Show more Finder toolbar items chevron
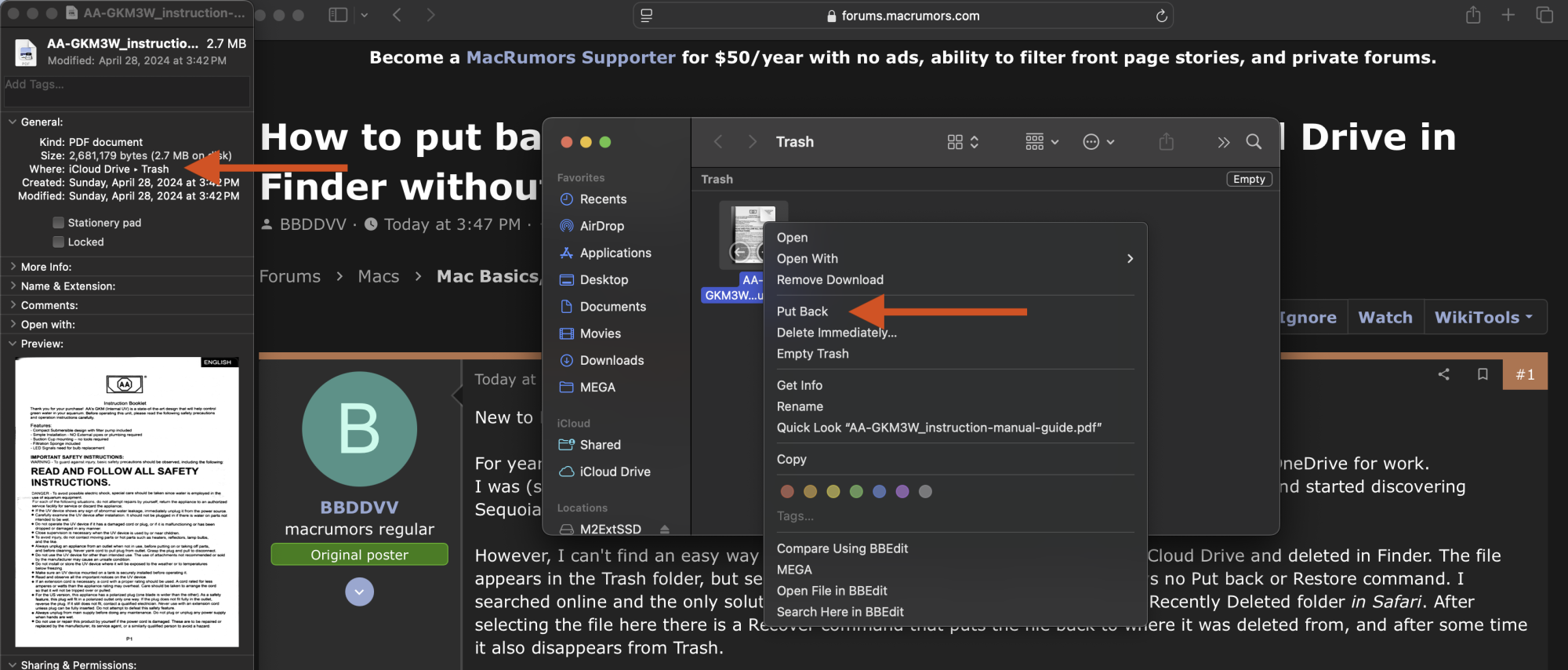Viewport: 1568px width, 670px height. (x=1223, y=142)
